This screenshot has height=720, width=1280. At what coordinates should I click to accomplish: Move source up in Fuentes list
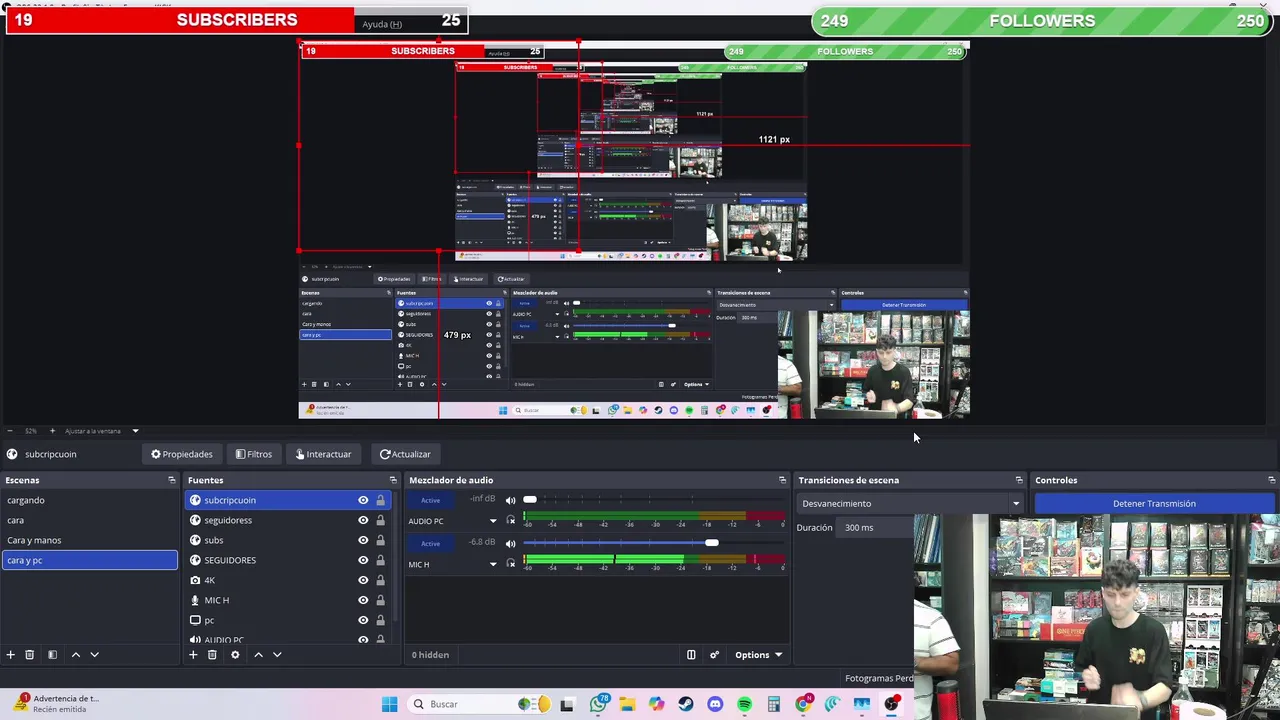point(258,655)
